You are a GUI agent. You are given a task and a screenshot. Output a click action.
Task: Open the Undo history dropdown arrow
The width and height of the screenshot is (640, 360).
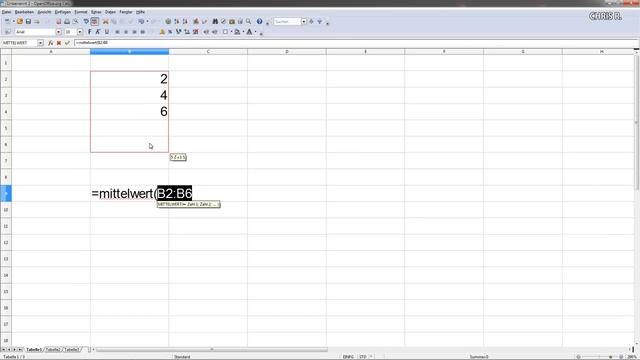coord(147,21)
